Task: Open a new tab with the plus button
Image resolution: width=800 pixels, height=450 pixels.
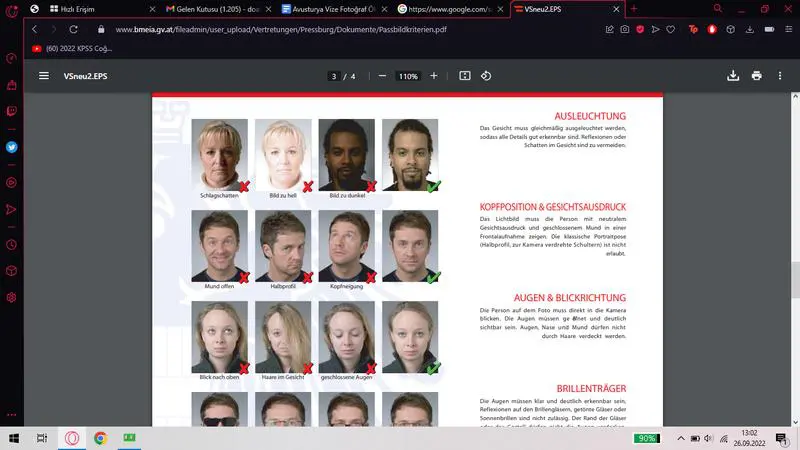Action: coord(634,9)
